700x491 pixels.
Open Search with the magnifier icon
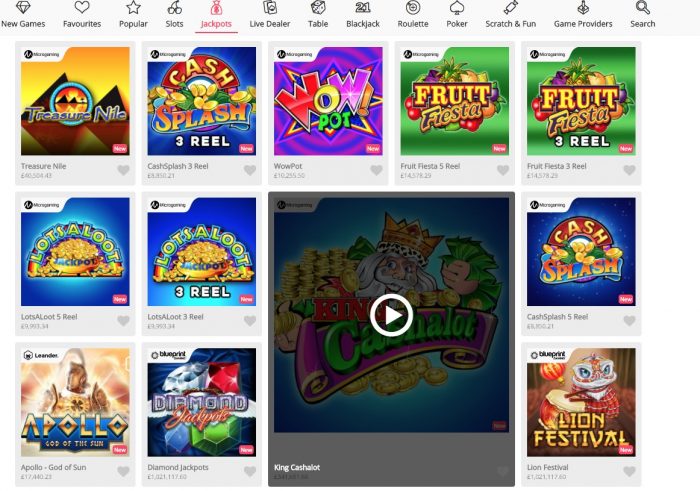point(642,15)
